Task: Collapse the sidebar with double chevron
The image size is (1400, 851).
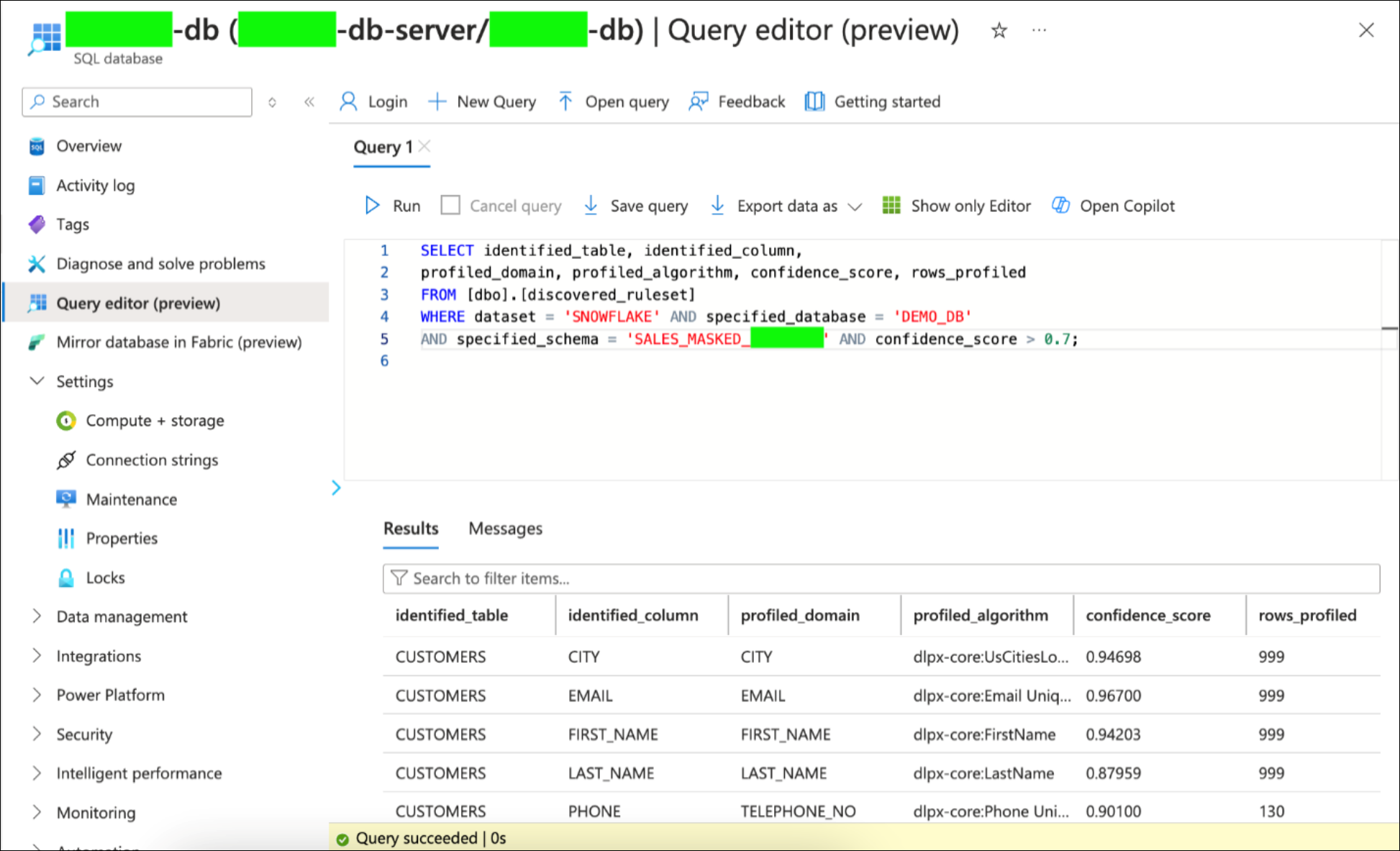Action: pos(309,101)
